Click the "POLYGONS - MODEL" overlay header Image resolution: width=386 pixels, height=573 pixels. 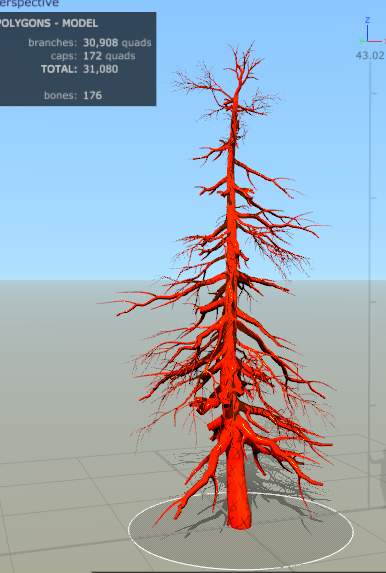pos(48,23)
